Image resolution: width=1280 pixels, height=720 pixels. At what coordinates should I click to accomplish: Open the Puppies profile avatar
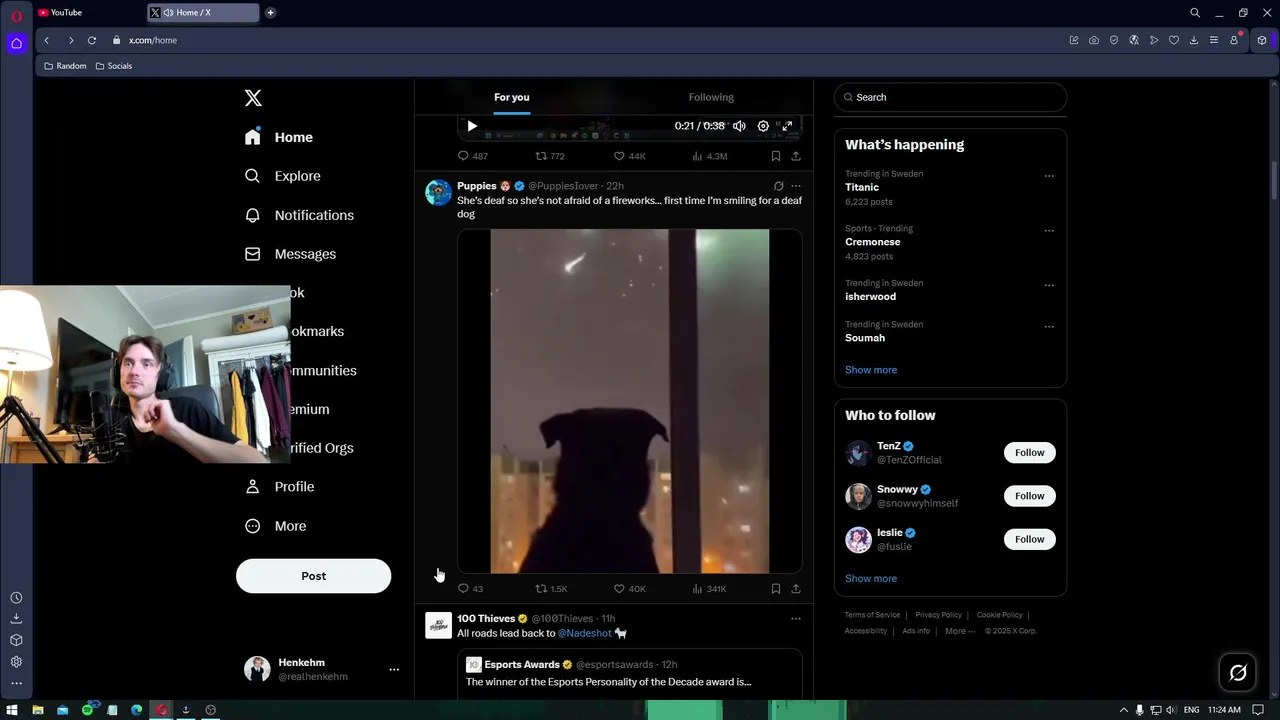438,193
